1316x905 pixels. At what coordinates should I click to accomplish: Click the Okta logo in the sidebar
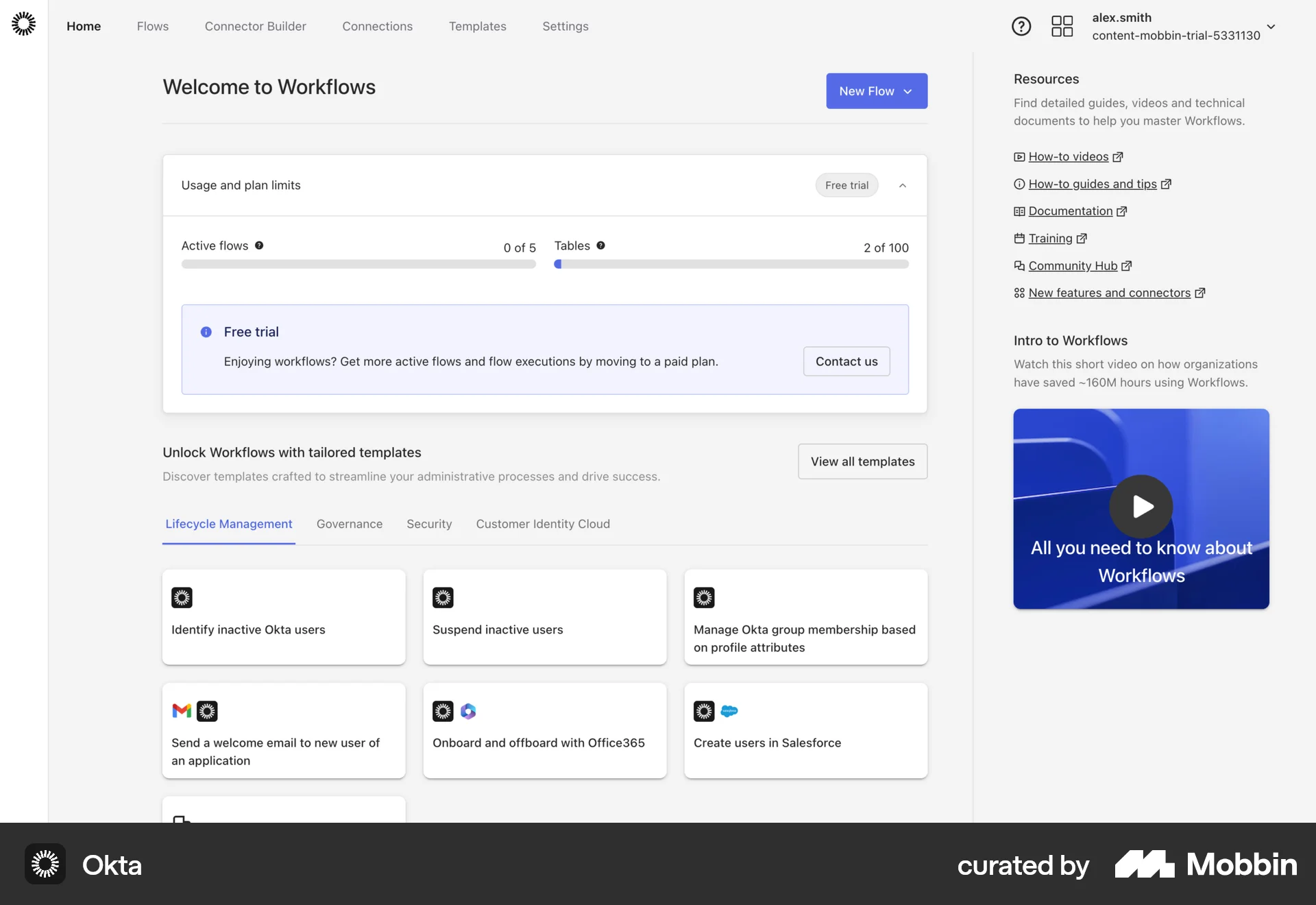(23, 23)
